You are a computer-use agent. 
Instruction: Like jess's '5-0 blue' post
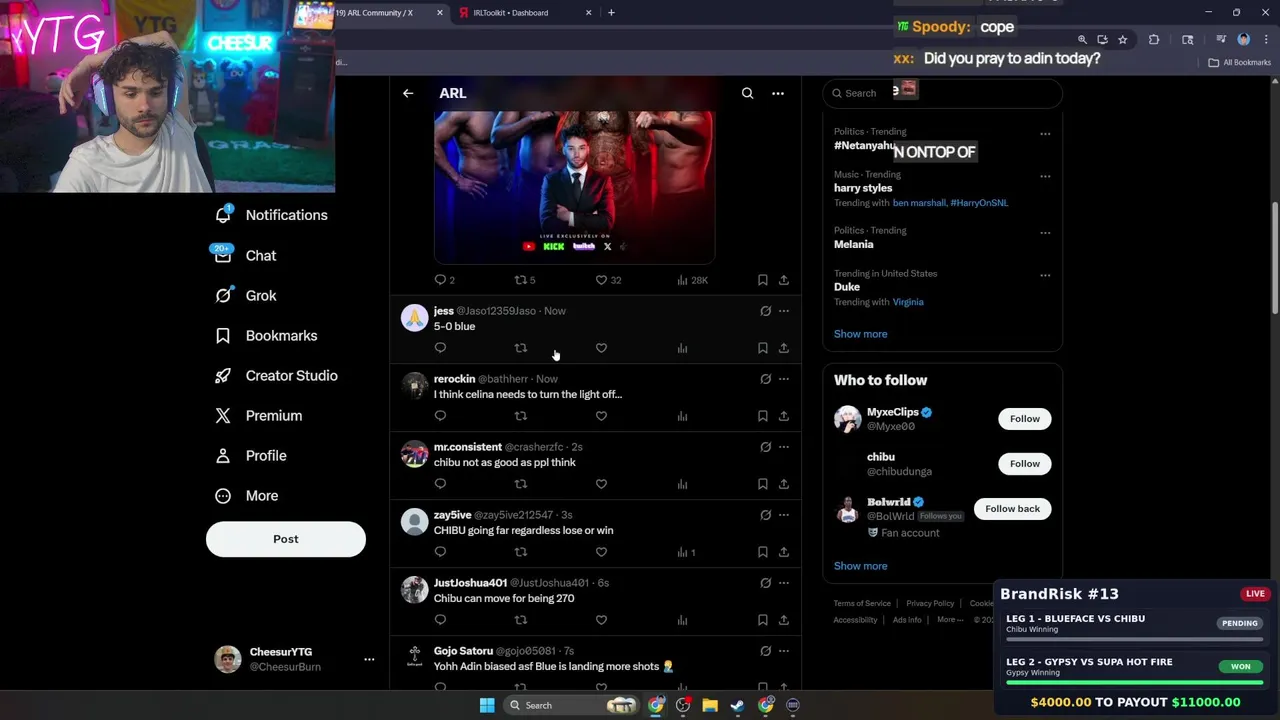click(601, 348)
